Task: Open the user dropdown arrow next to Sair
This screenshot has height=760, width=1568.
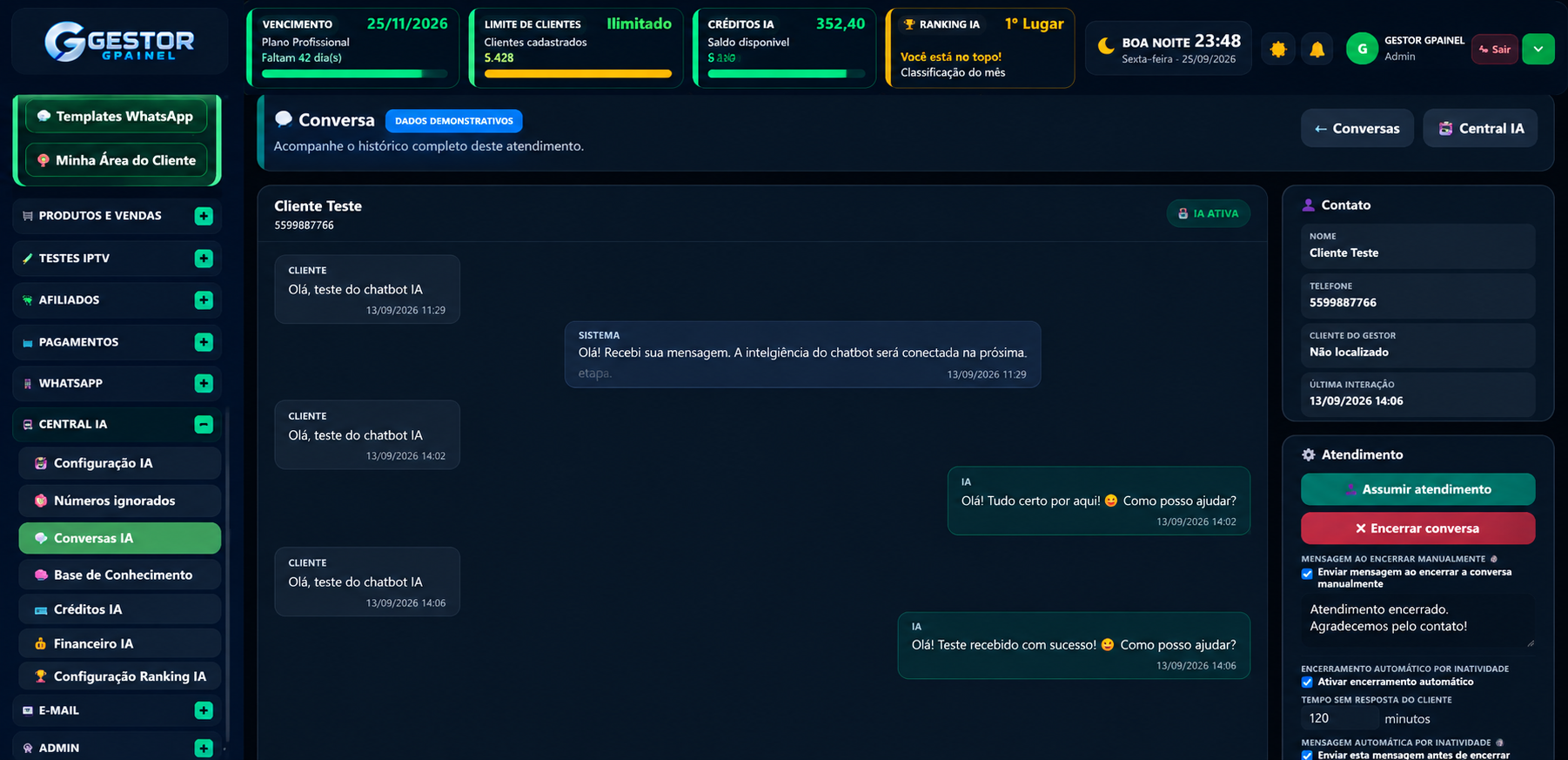Action: 1538,49
